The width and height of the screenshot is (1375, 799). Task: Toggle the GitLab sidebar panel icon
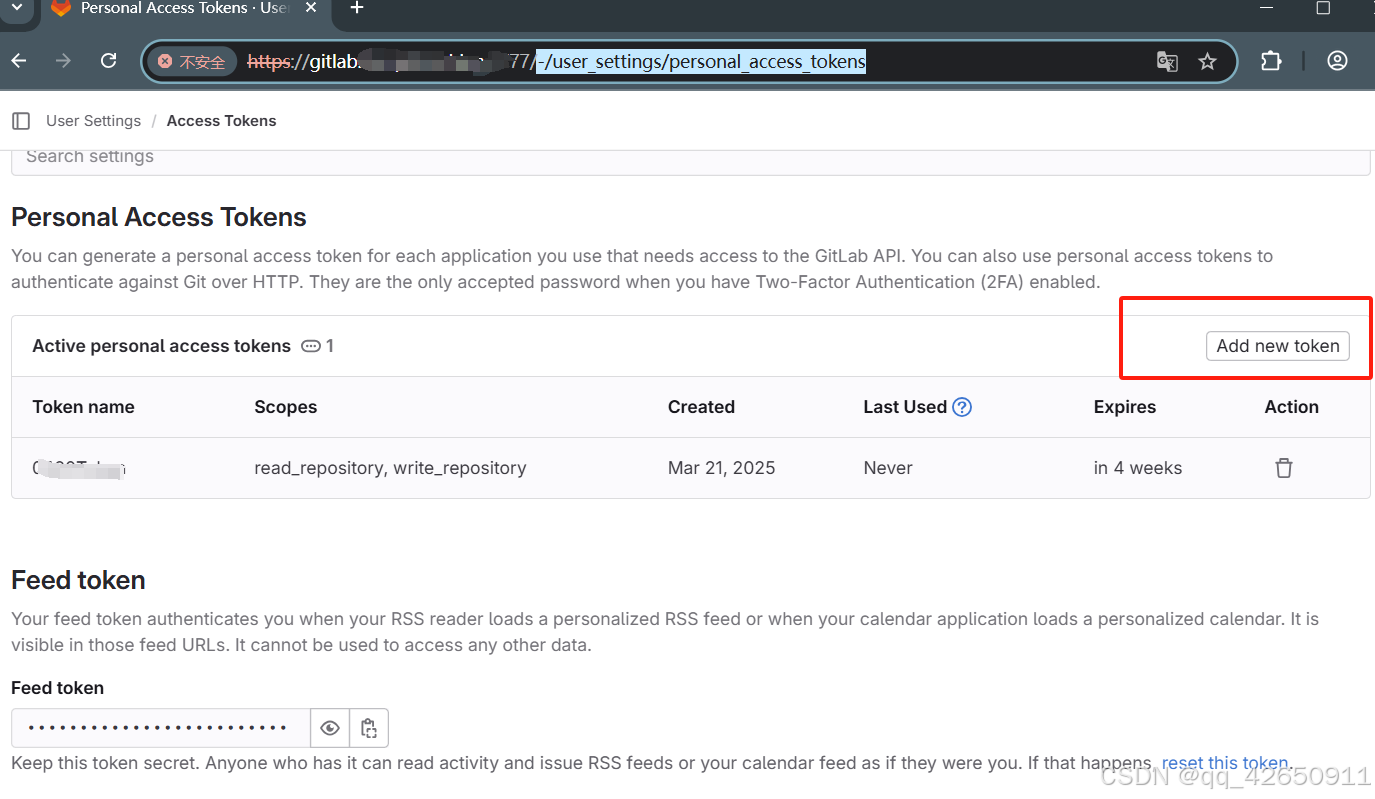click(21, 120)
